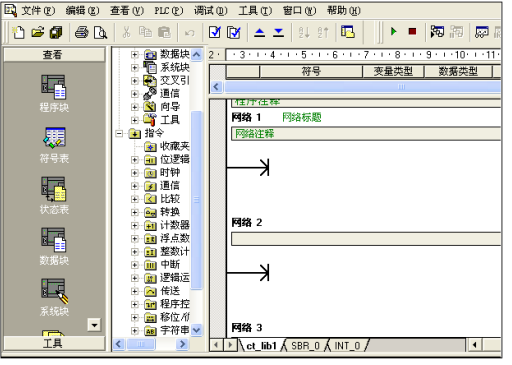Screen dimensions: 512x365
Task: Compile all with double checkmark icon
Action: [234, 32]
